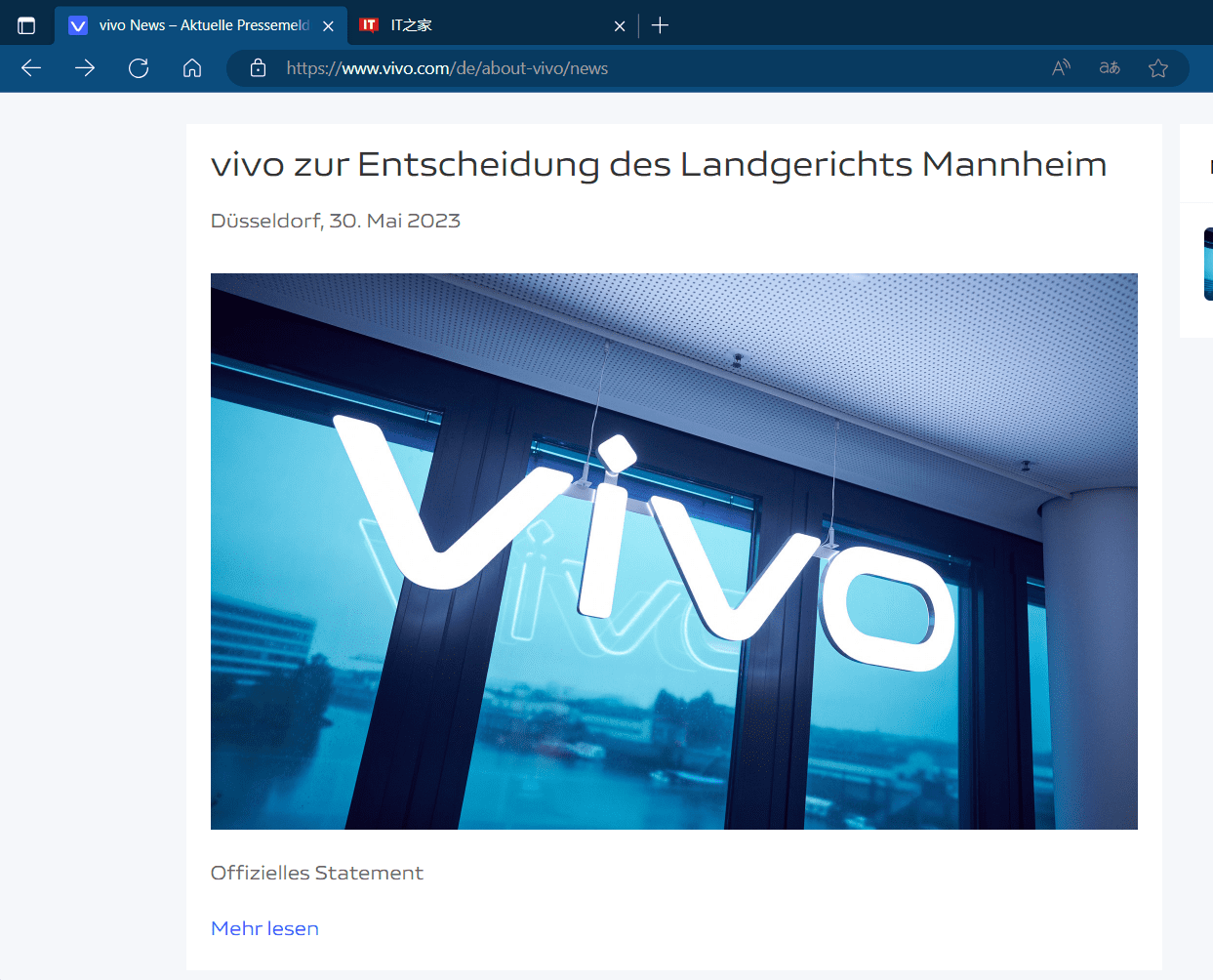Click the forward navigation arrow
This screenshot has width=1213, height=980.
pyautogui.click(x=85, y=67)
